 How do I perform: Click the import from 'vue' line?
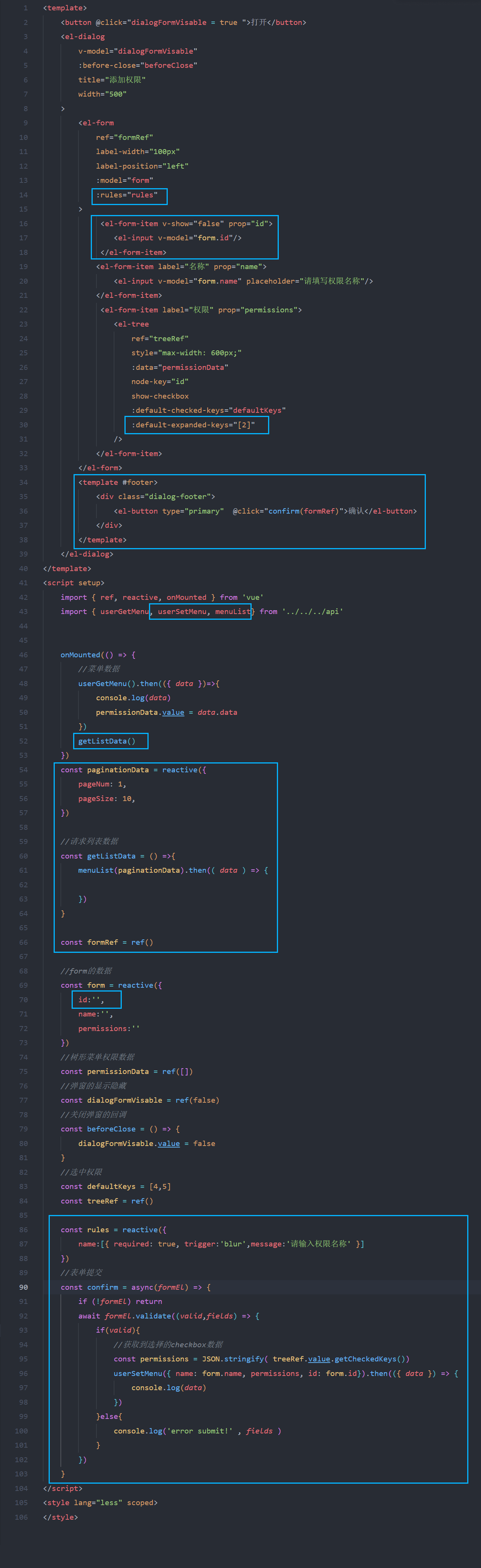pos(162,597)
